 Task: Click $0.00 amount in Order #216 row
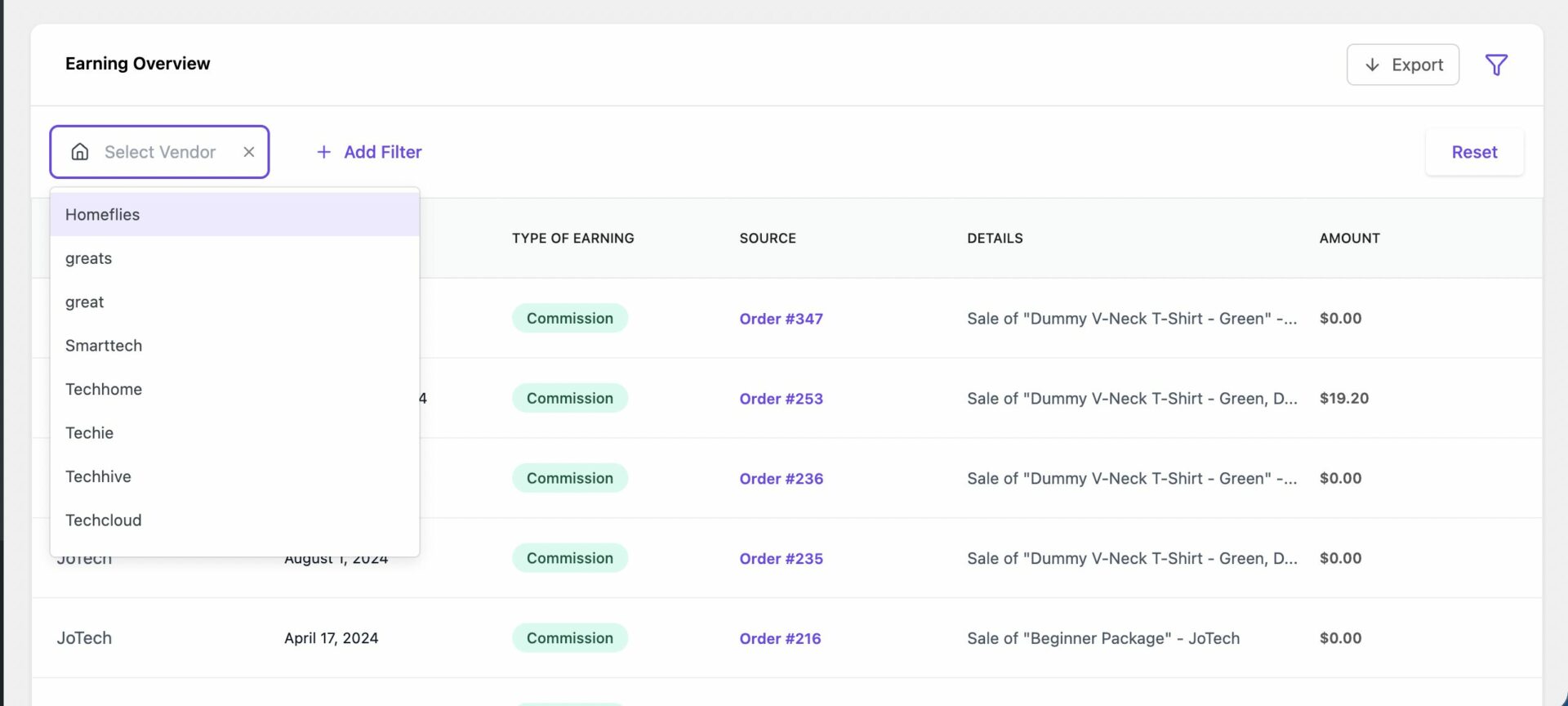(x=1340, y=639)
